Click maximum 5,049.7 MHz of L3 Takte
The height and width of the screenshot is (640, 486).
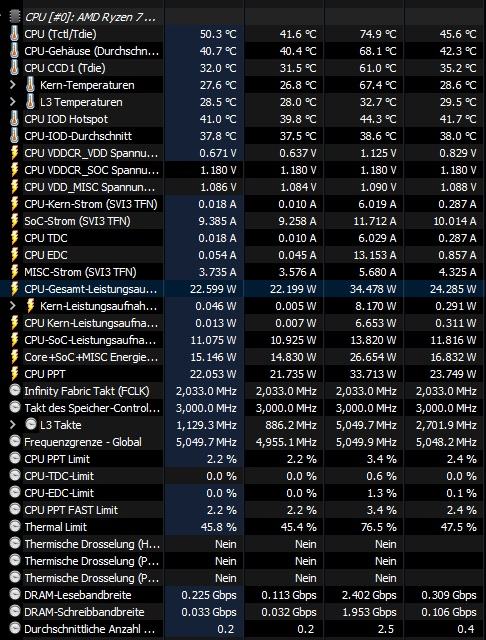[x=366, y=425]
